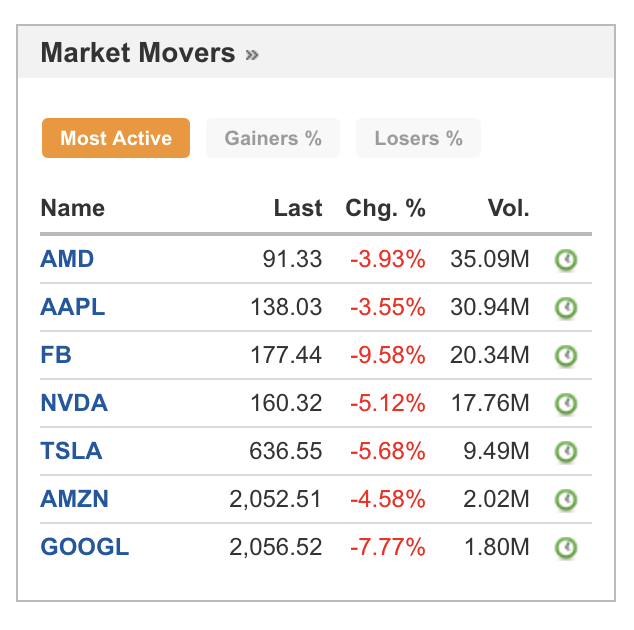Image resolution: width=634 pixels, height=630 pixels.
Task: Click the clock icon in GOOGL row
Action: point(566,548)
